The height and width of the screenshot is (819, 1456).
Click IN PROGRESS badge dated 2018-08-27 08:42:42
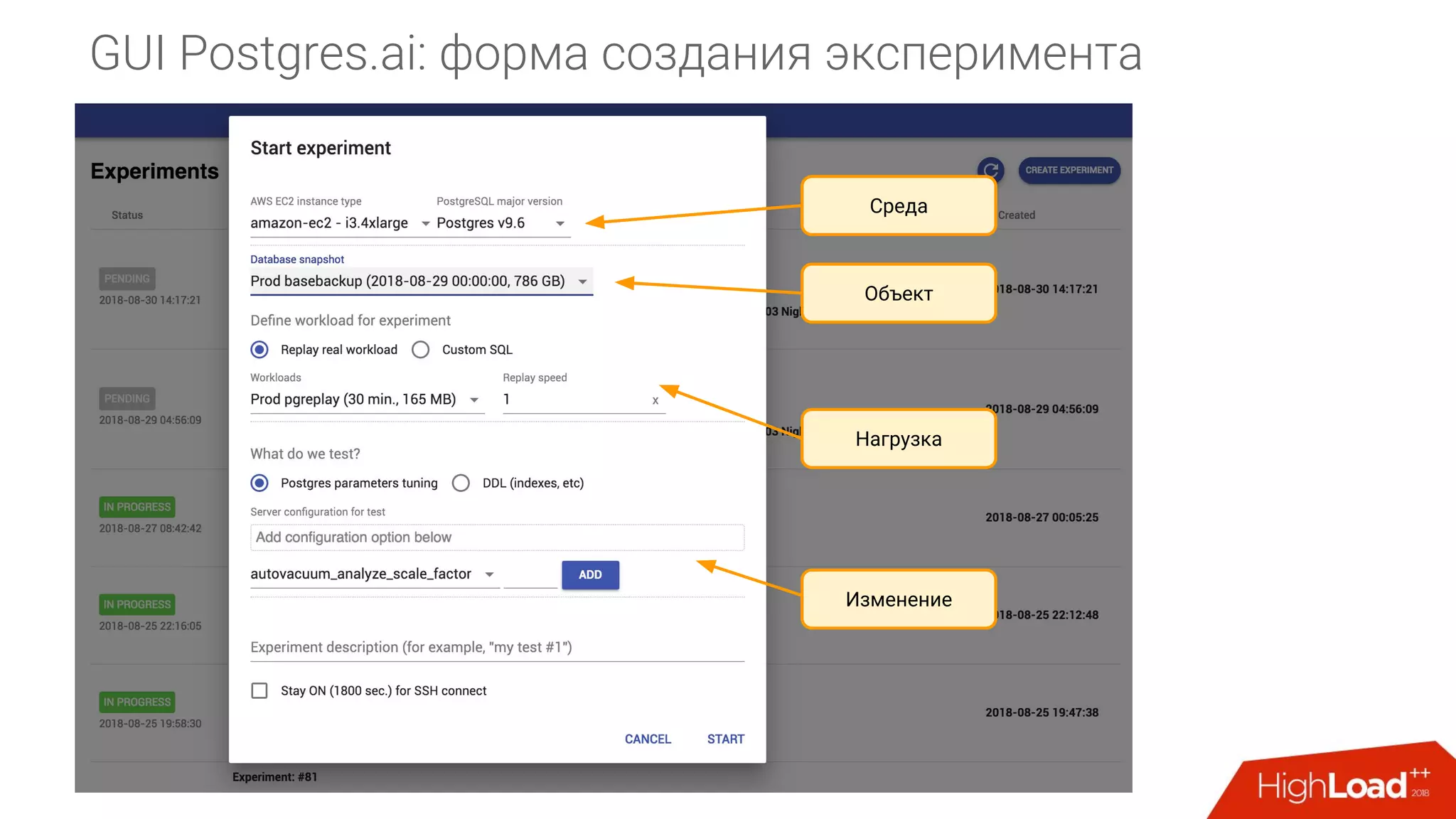(x=137, y=507)
